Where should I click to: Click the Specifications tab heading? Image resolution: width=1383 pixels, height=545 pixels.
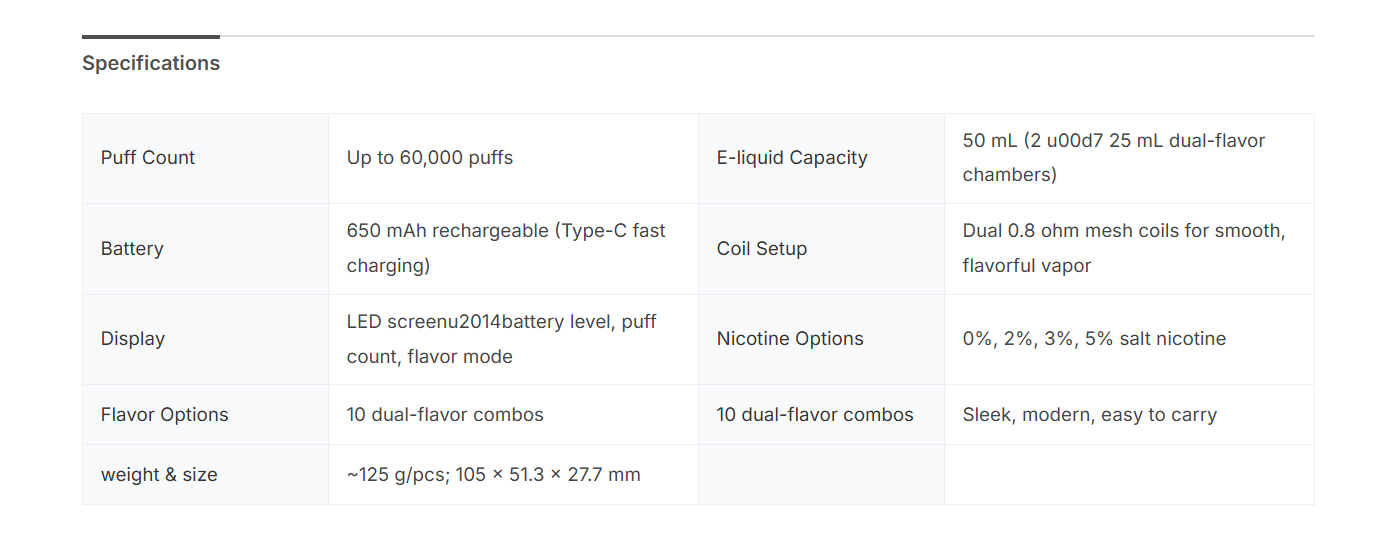pyautogui.click(x=151, y=63)
